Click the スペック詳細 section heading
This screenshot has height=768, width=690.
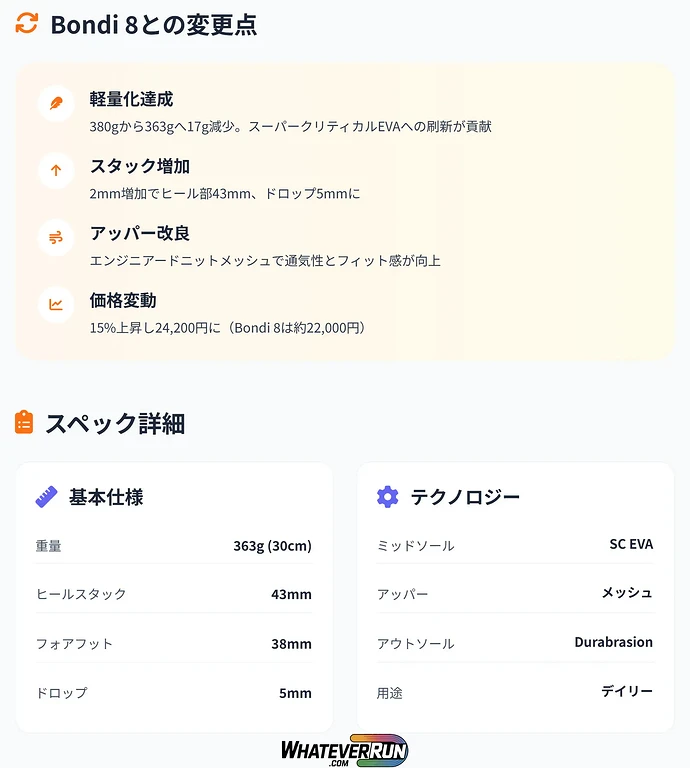115,423
